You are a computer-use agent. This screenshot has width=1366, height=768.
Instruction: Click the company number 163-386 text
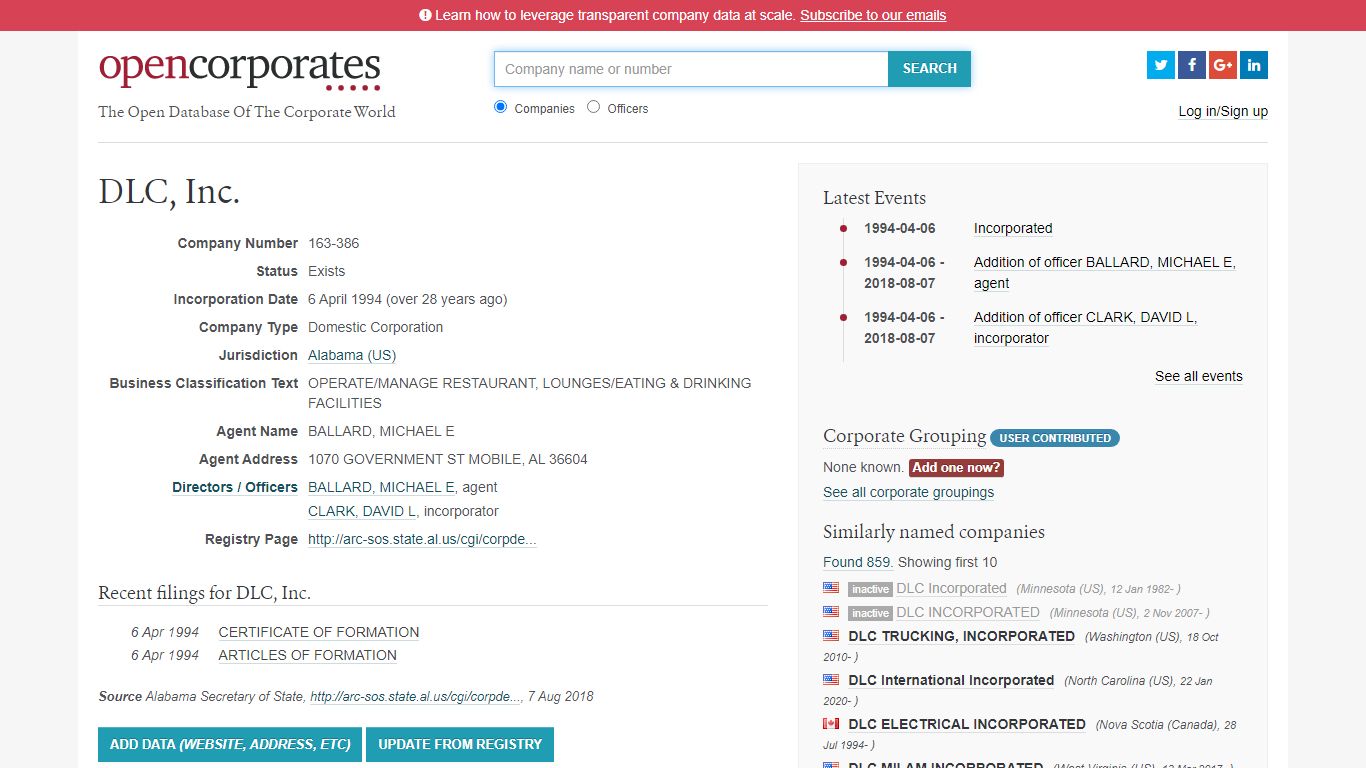334,243
